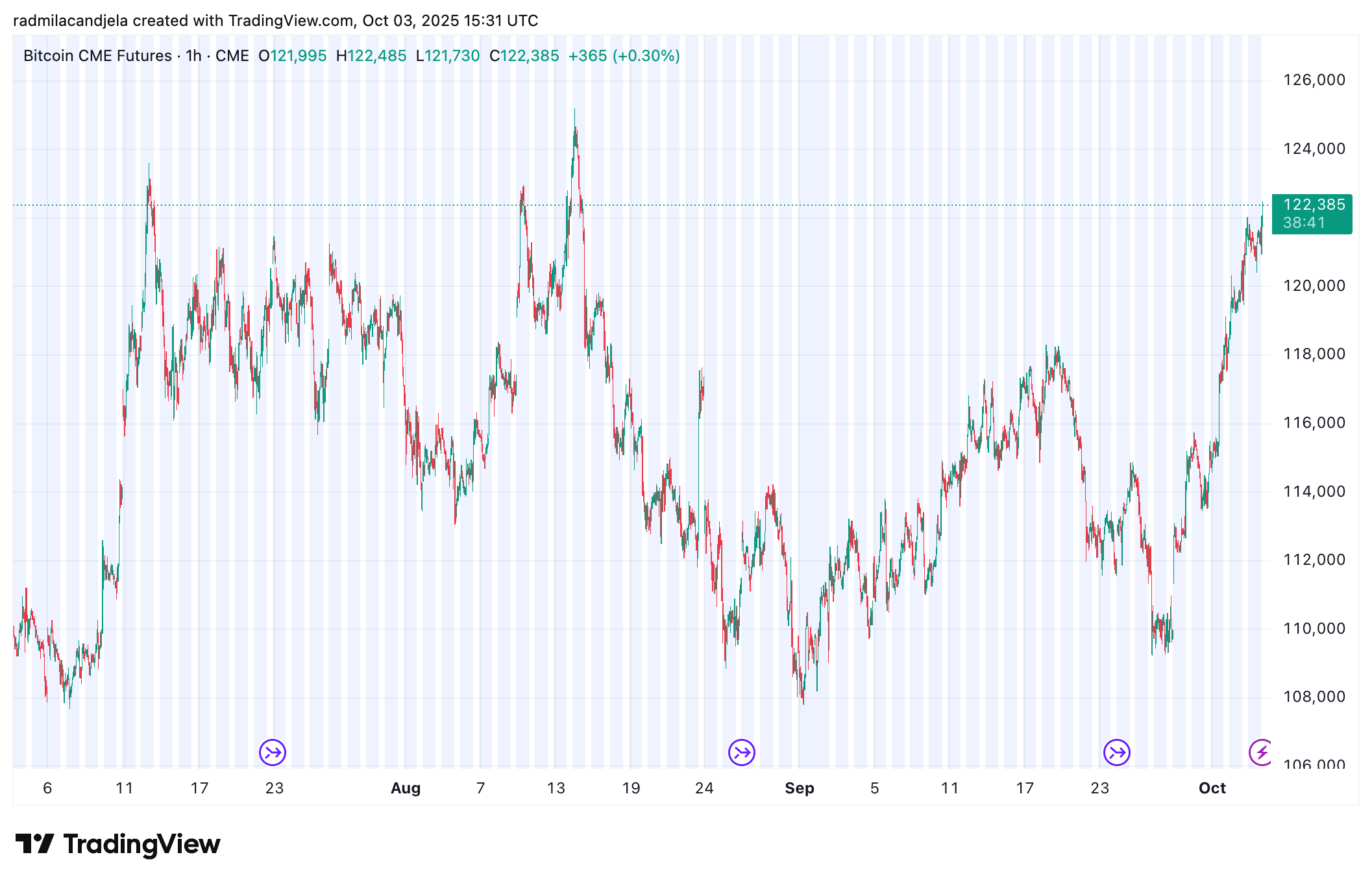The image size is (1372, 883).
Task: Open the Aug month divider on the time axis
Action: point(405,788)
